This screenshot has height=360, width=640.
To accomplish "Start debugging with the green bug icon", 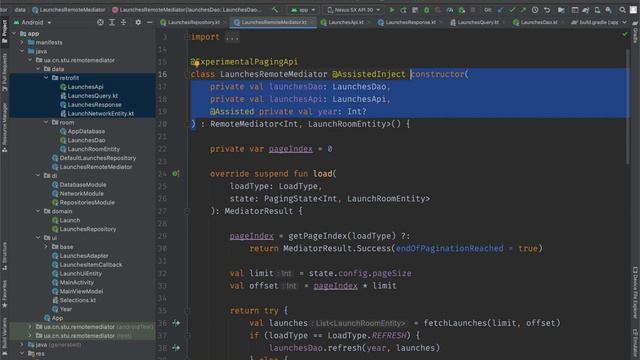I will (x=427, y=9).
